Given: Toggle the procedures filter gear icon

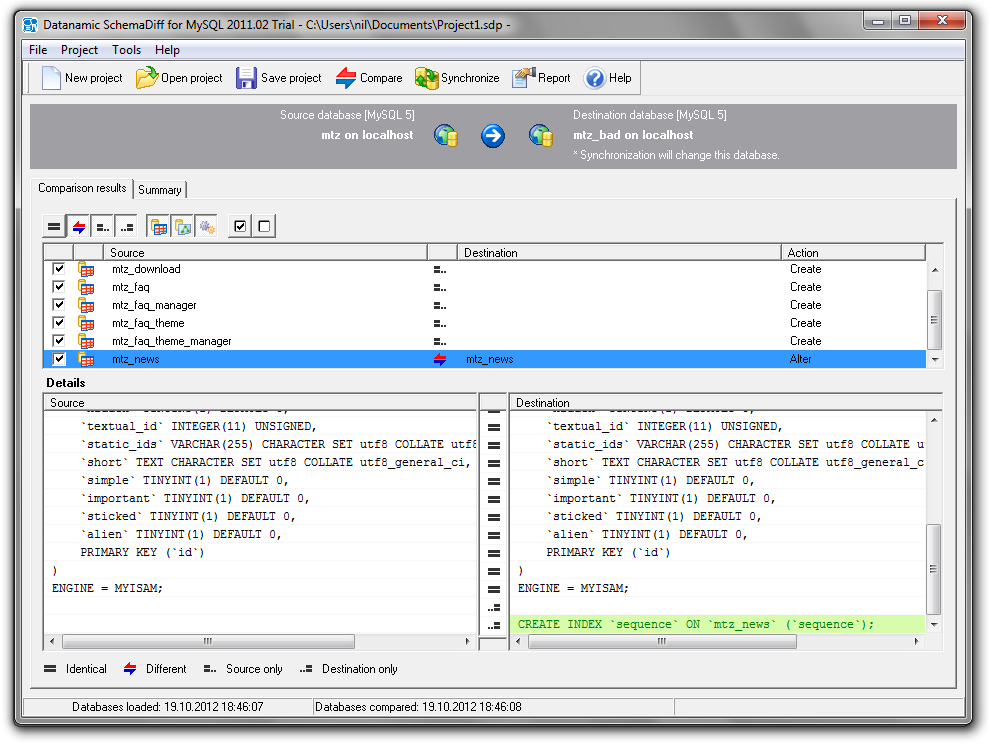Looking at the screenshot, I should (x=206, y=226).
